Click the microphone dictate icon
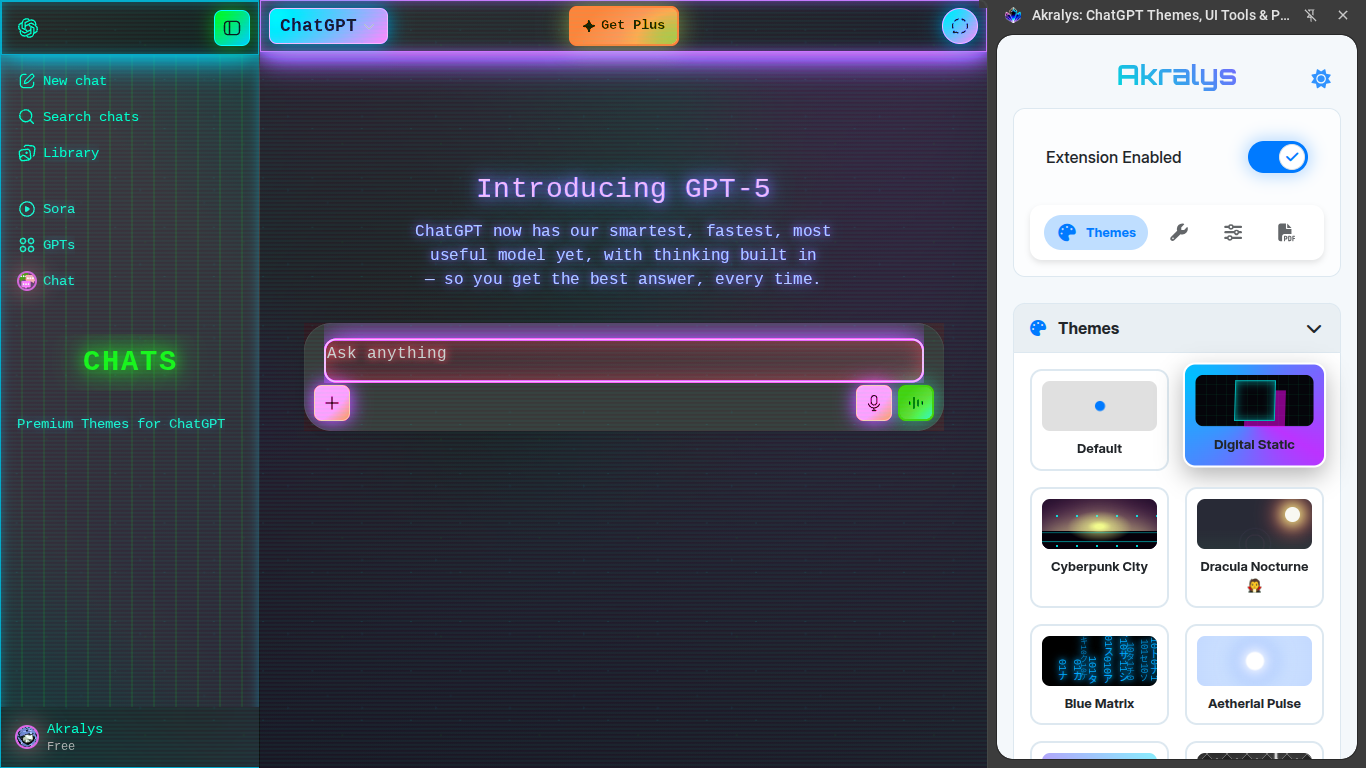 pyautogui.click(x=874, y=403)
